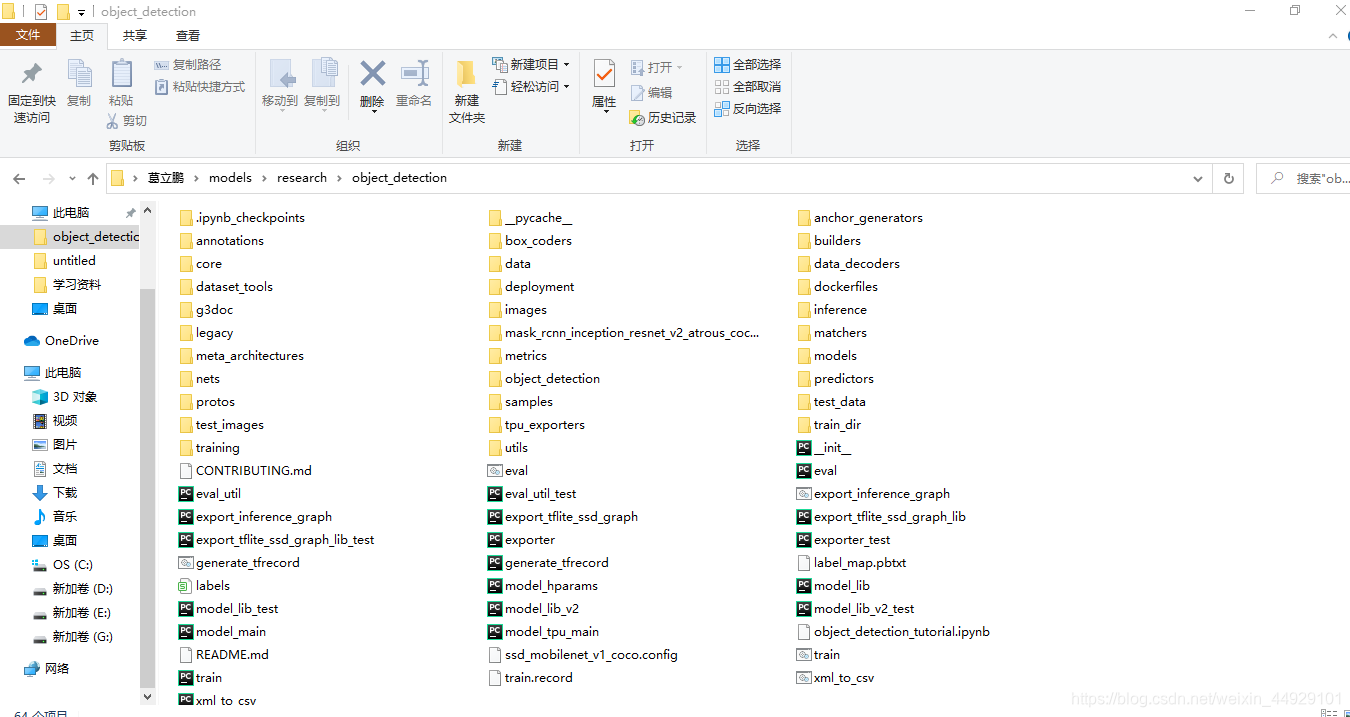Select 下载 (Downloads) in the navigation pane
Viewport: 1350px width, 717px height.
click(x=65, y=493)
